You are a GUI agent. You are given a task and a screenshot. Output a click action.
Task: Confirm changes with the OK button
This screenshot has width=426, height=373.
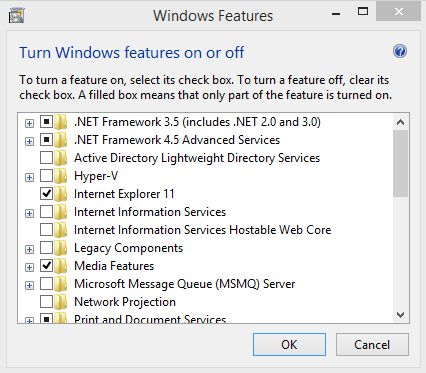[289, 345]
